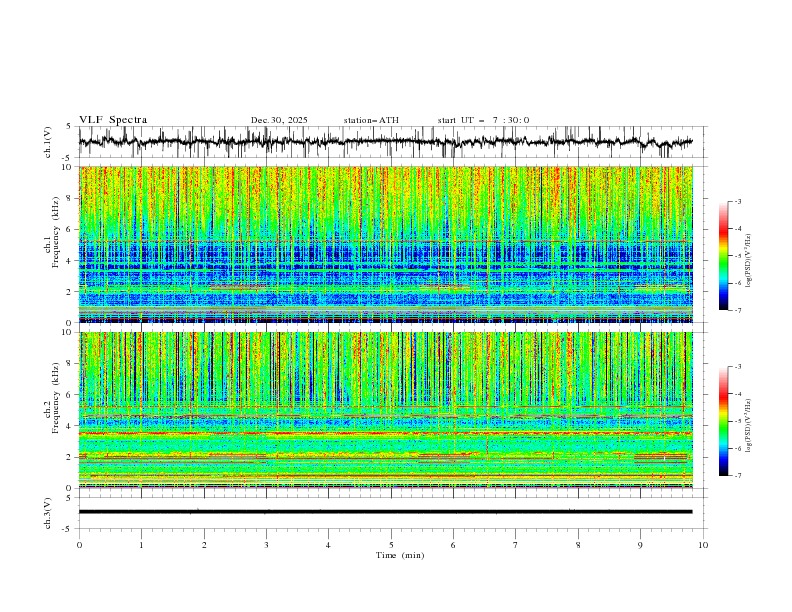Click time axis tick label '2'
The height and width of the screenshot is (612, 792).
tap(204, 545)
